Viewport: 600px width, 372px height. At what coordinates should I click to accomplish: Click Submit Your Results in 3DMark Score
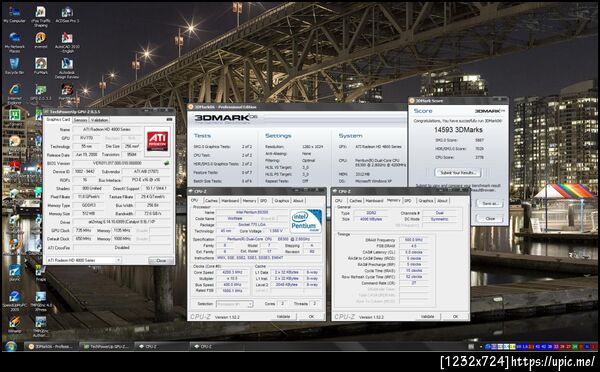[458, 173]
